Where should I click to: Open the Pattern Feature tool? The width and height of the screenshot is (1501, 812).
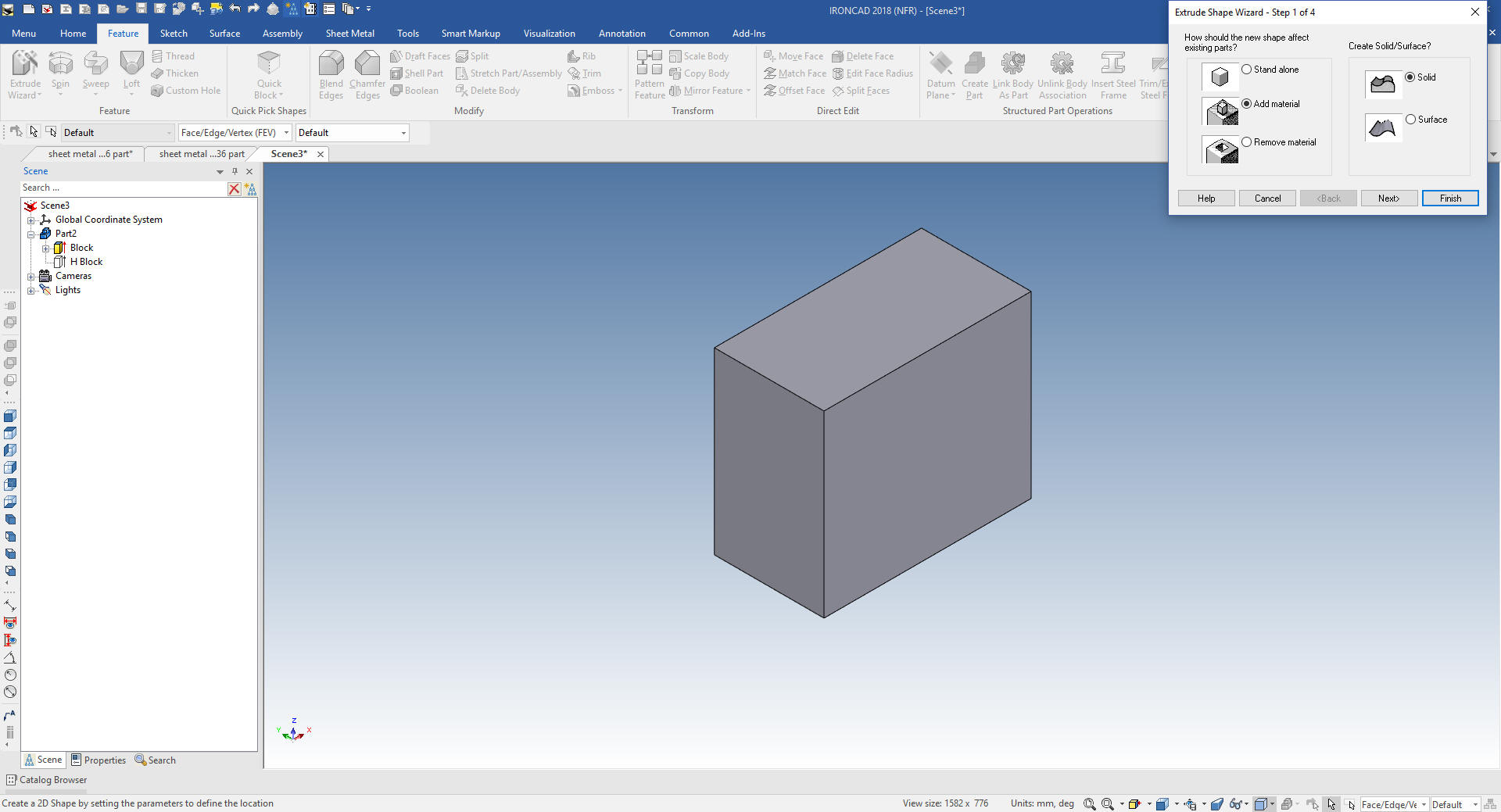click(649, 64)
